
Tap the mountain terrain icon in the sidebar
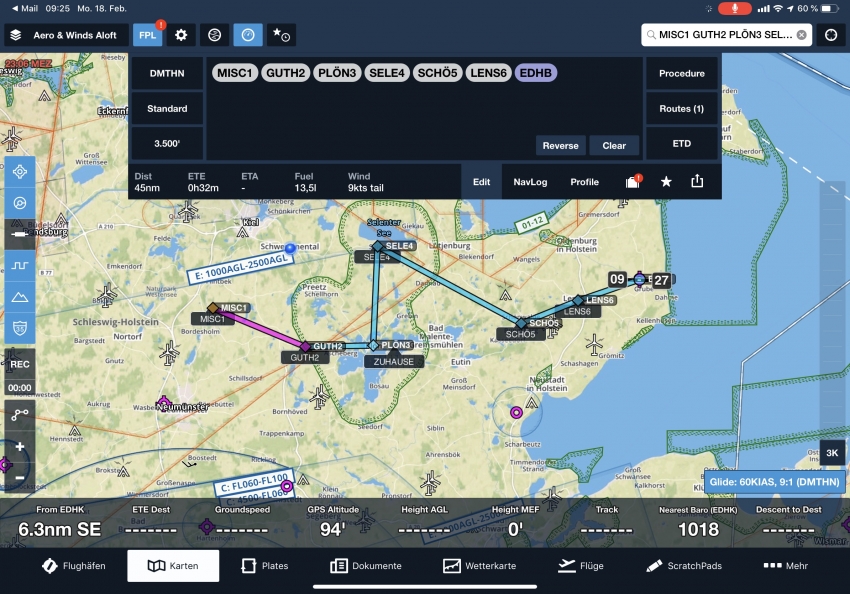click(x=20, y=297)
